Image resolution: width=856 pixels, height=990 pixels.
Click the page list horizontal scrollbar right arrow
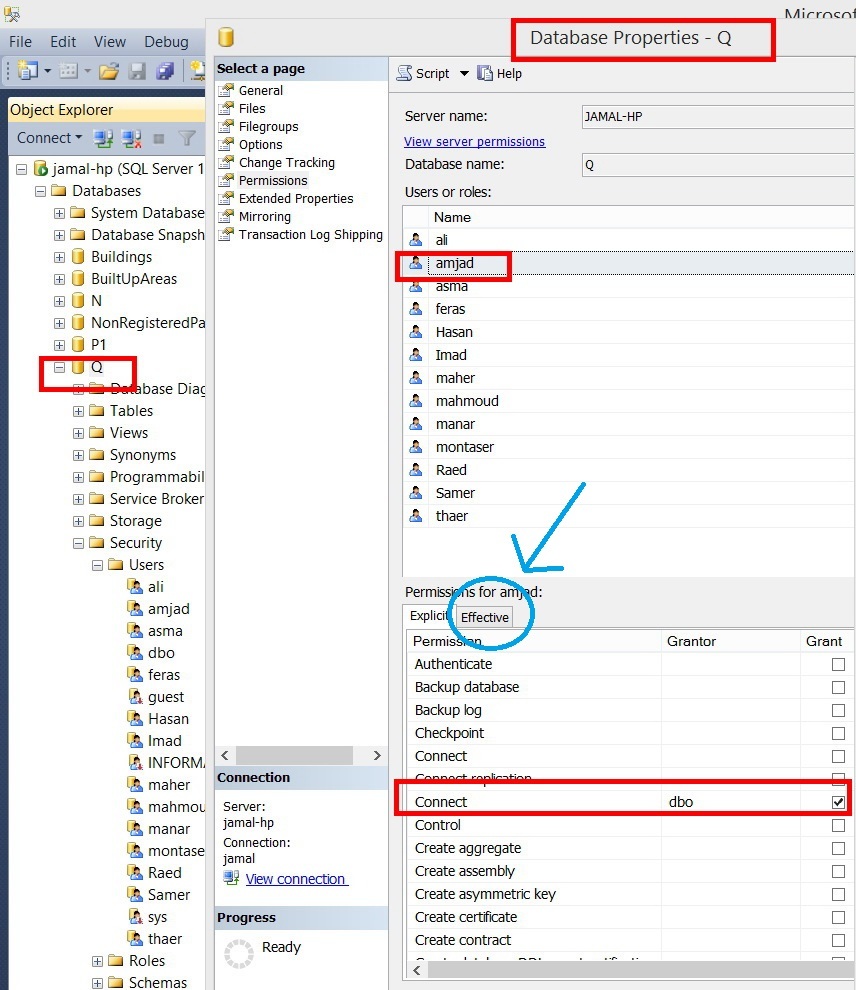377,755
